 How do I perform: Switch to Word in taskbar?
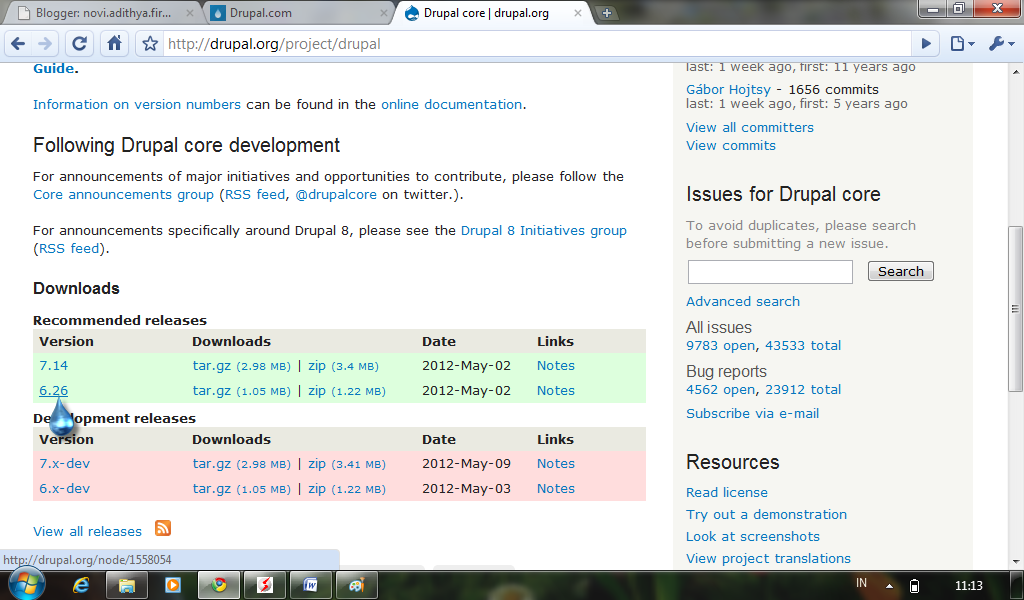point(310,585)
